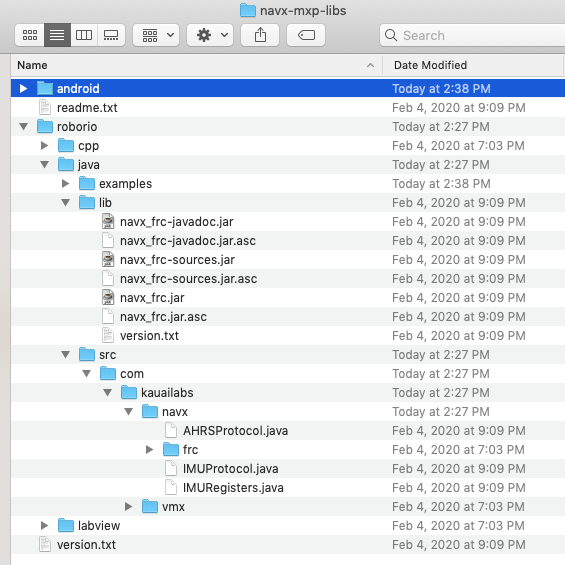Switch to icon view in toolbar
The height and width of the screenshot is (565, 565).
[30, 35]
